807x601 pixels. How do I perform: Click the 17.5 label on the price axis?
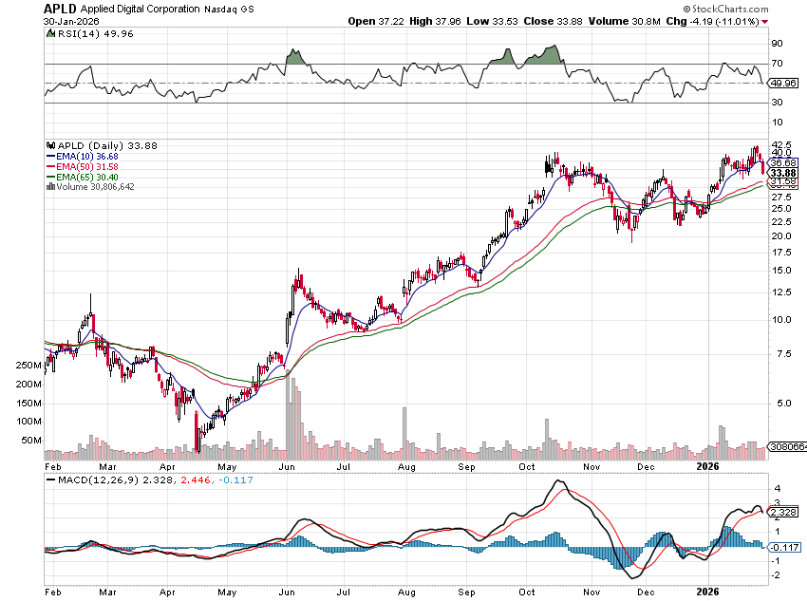coord(781,252)
